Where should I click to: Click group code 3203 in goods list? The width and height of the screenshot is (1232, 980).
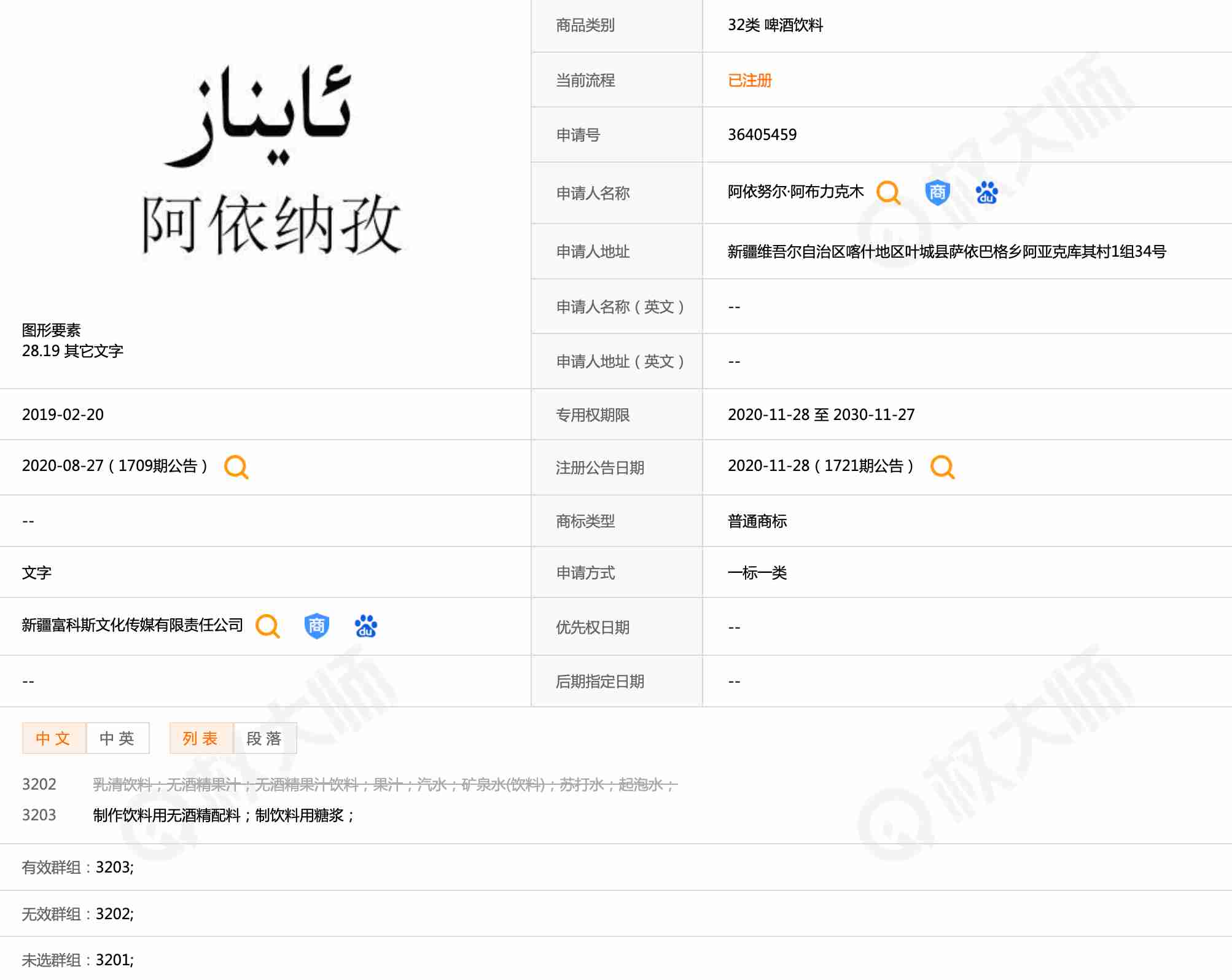click(39, 815)
